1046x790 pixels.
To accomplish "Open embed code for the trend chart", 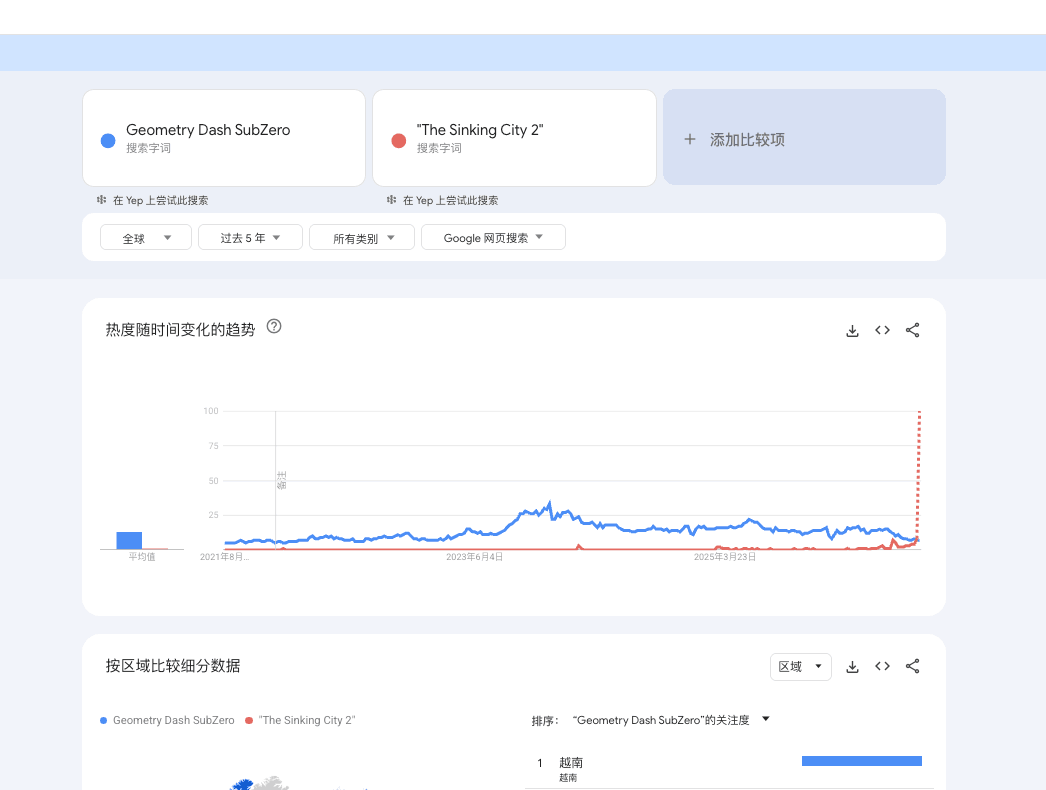I will point(882,330).
